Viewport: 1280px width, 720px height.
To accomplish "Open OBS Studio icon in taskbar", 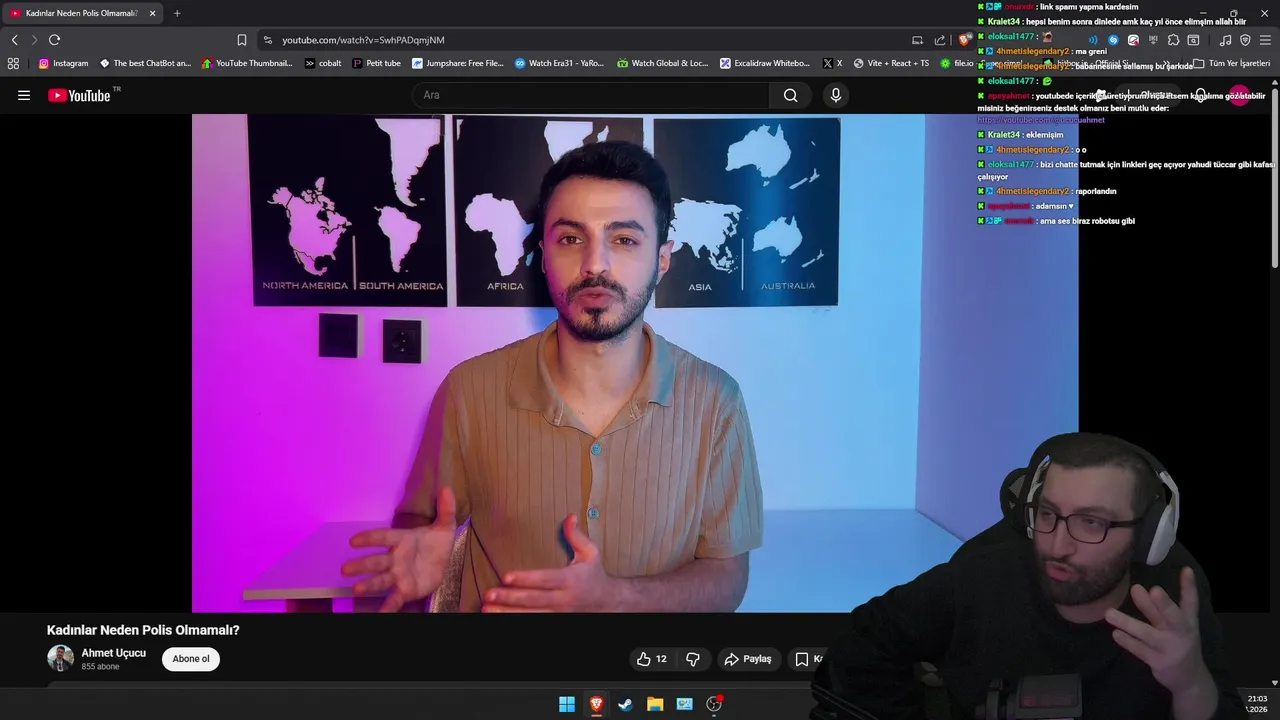I will pos(714,704).
